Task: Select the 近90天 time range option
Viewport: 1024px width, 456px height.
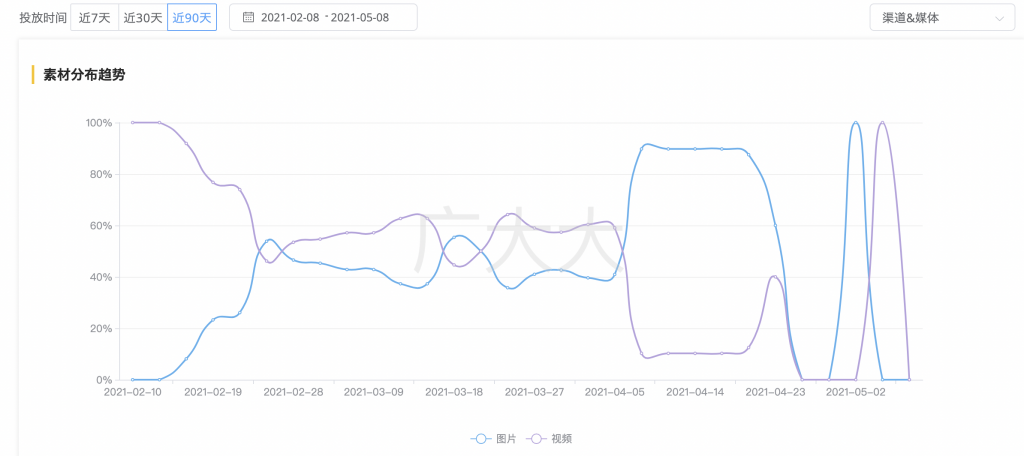Action: [192, 18]
